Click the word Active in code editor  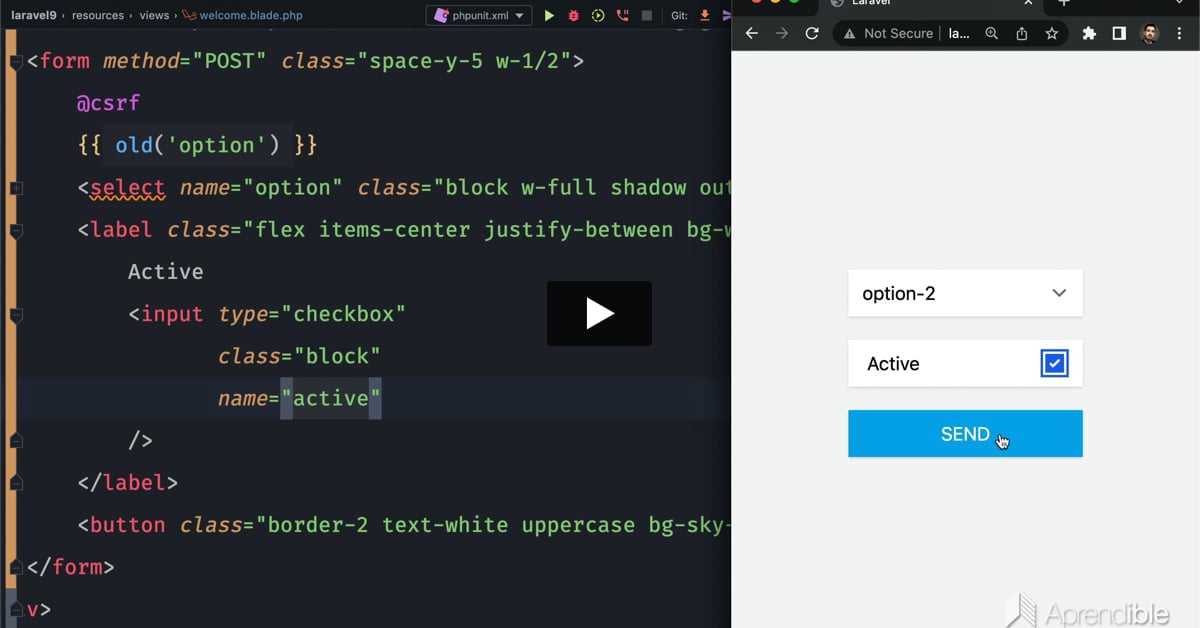(166, 272)
